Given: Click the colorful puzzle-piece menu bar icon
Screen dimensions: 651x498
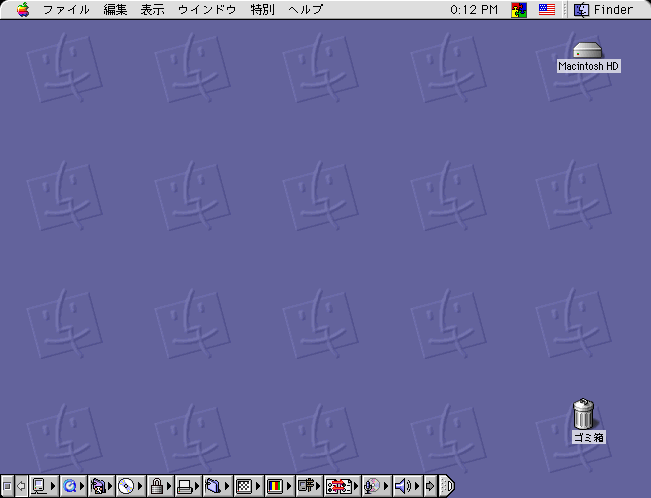Looking at the screenshot, I should click(x=519, y=10).
